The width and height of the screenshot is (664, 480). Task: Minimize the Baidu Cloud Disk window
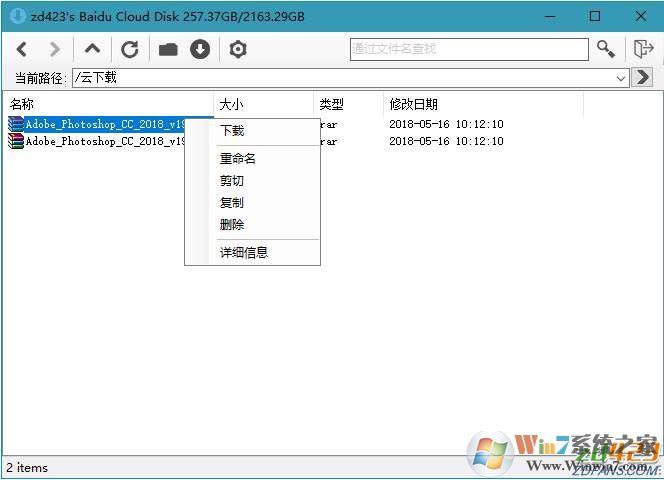[x=550, y=17]
